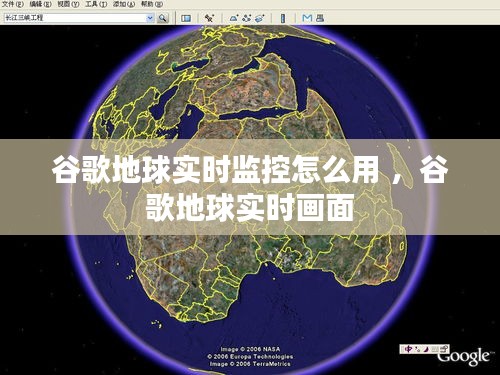The height and width of the screenshot is (375, 500).
Task: Click the Google logo watermark
Action: (x=464, y=357)
